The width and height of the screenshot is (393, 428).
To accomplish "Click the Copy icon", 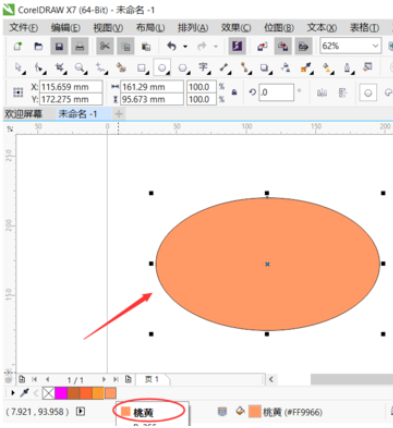I will (125, 46).
